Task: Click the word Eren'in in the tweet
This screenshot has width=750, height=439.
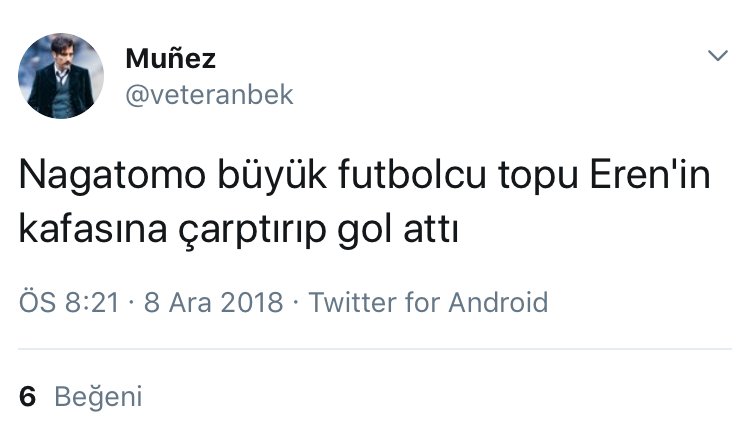Action: coord(662,178)
